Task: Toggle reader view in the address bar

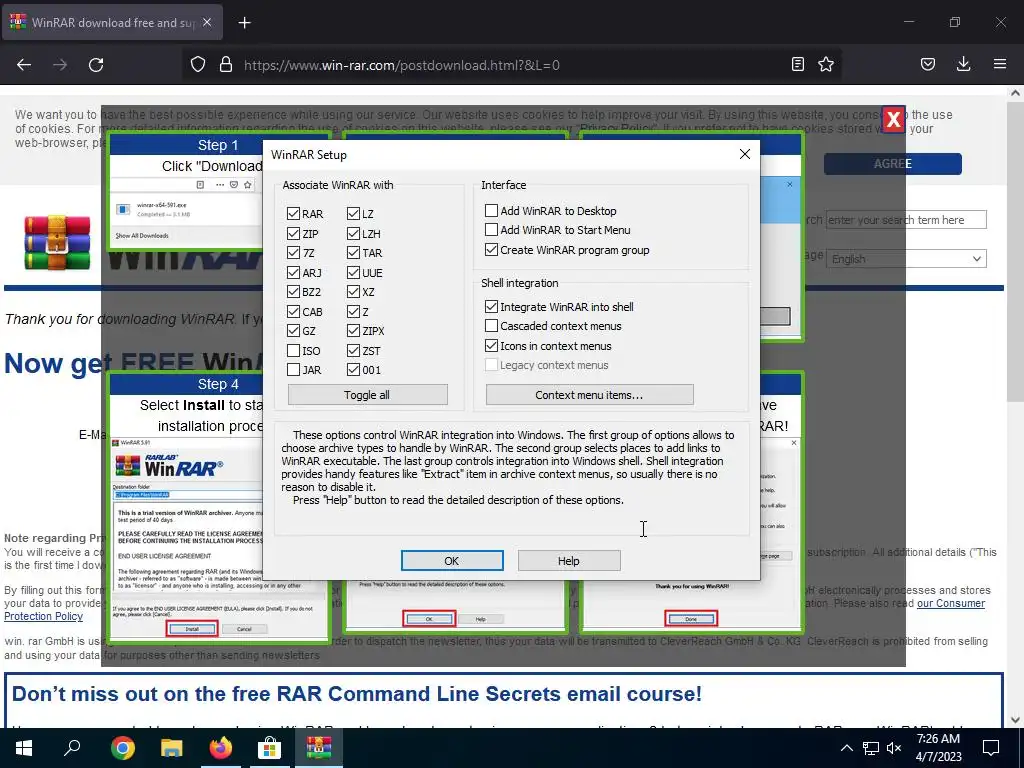Action: [x=797, y=65]
